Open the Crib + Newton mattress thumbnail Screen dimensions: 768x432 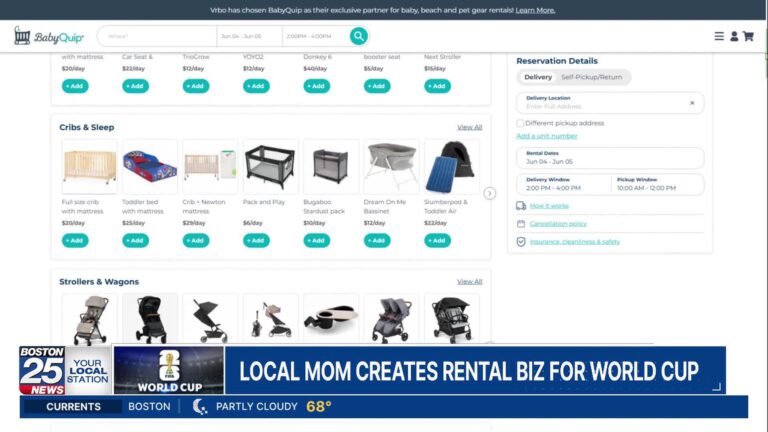coord(210,167)
